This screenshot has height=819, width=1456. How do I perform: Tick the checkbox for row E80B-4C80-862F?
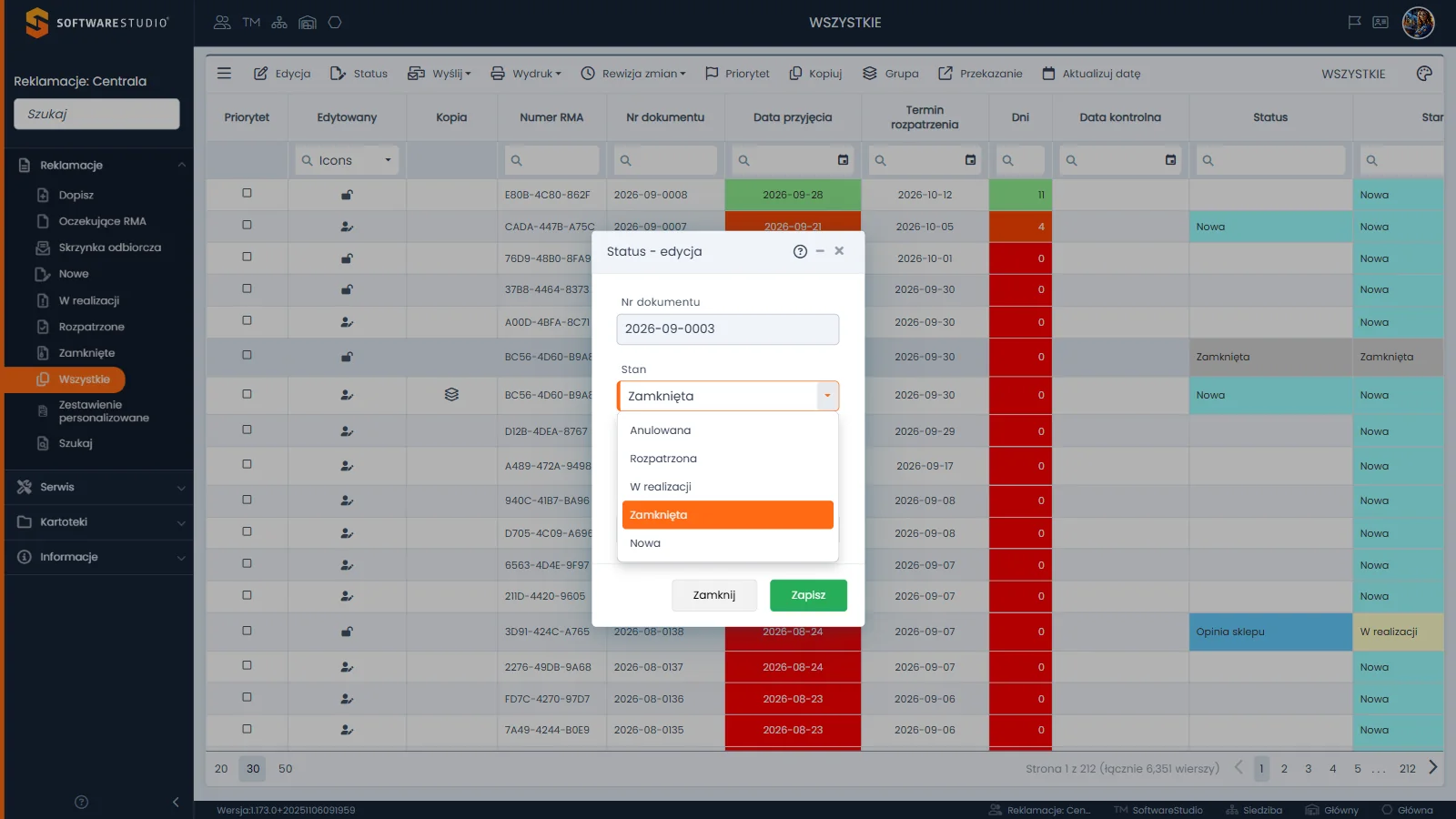pos(247,193)
